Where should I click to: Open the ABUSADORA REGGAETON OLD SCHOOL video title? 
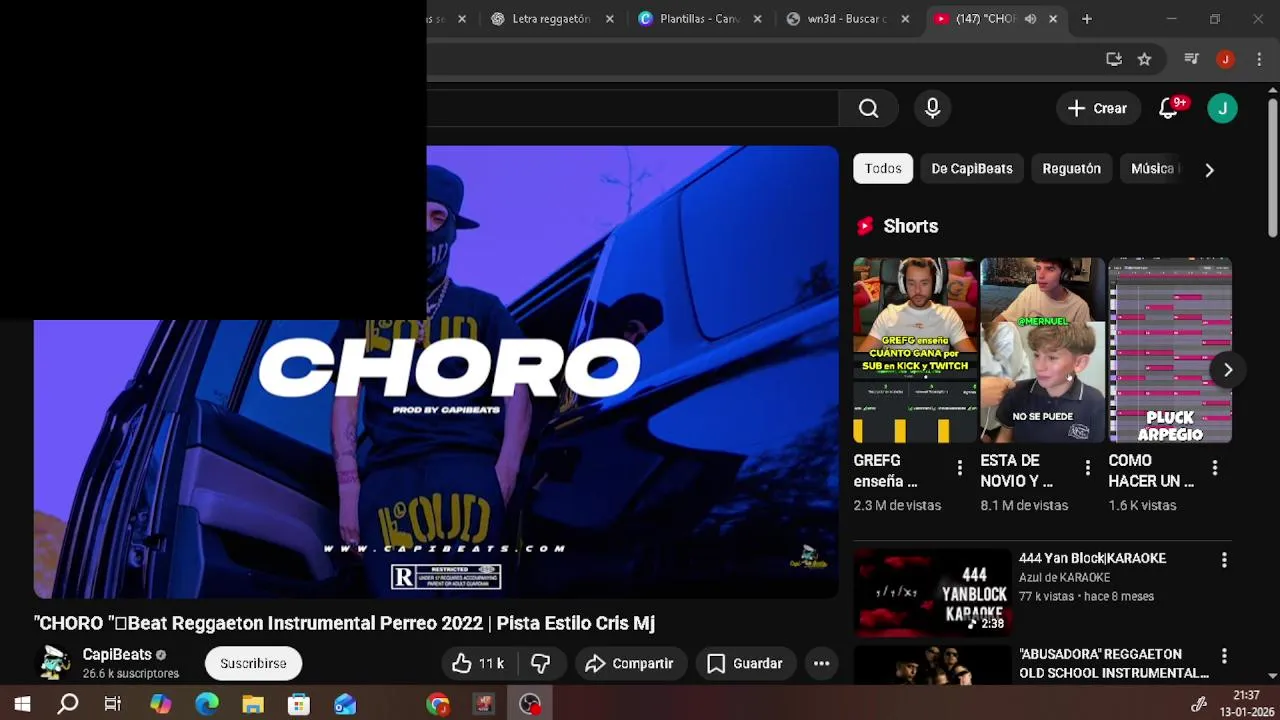1114,664
